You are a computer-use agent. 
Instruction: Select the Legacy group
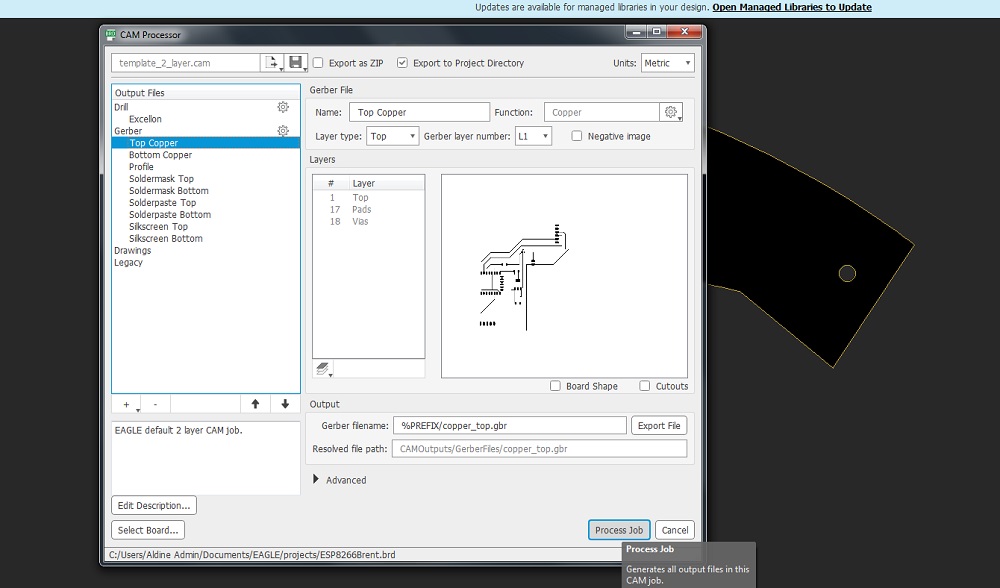coord(128,263)
